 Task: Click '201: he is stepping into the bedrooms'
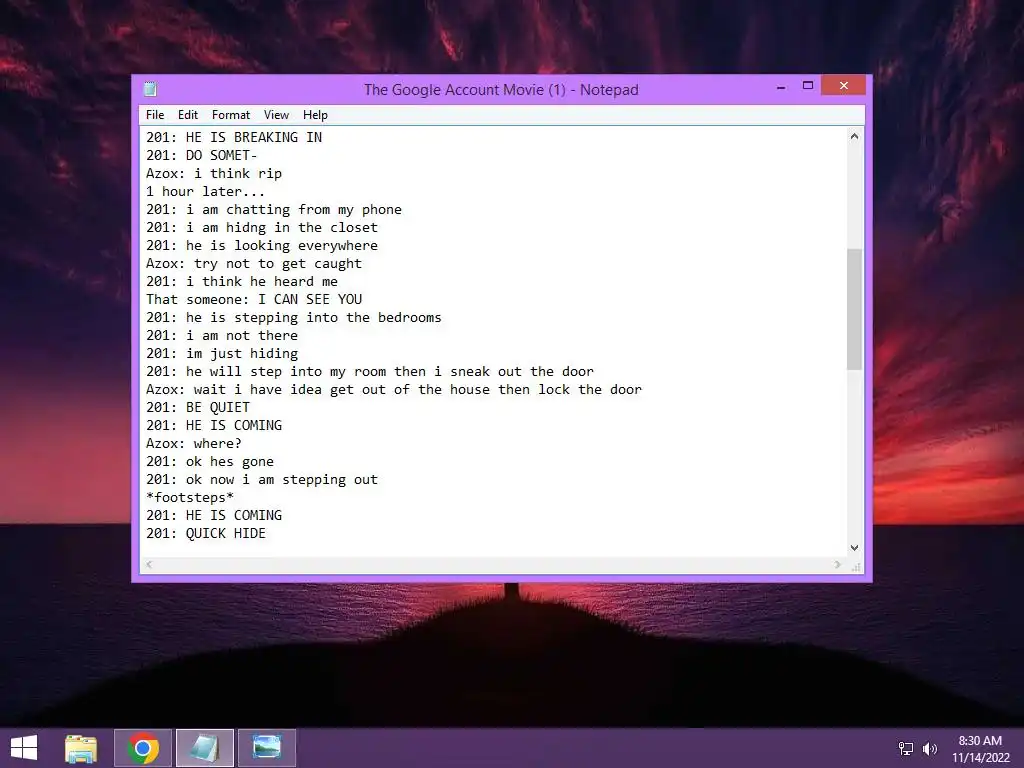(x=294, y=317)
